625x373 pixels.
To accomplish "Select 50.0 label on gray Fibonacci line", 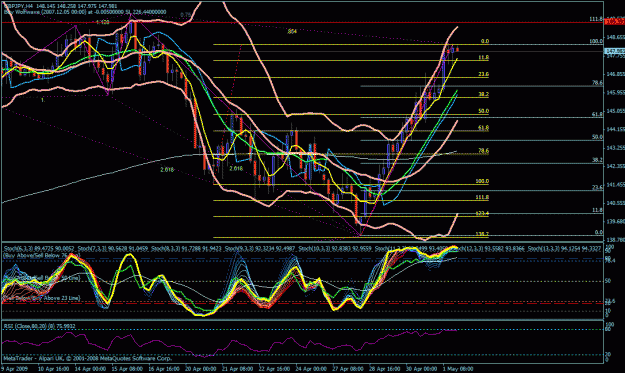I will pyautogui.click(x=597, y=137).
